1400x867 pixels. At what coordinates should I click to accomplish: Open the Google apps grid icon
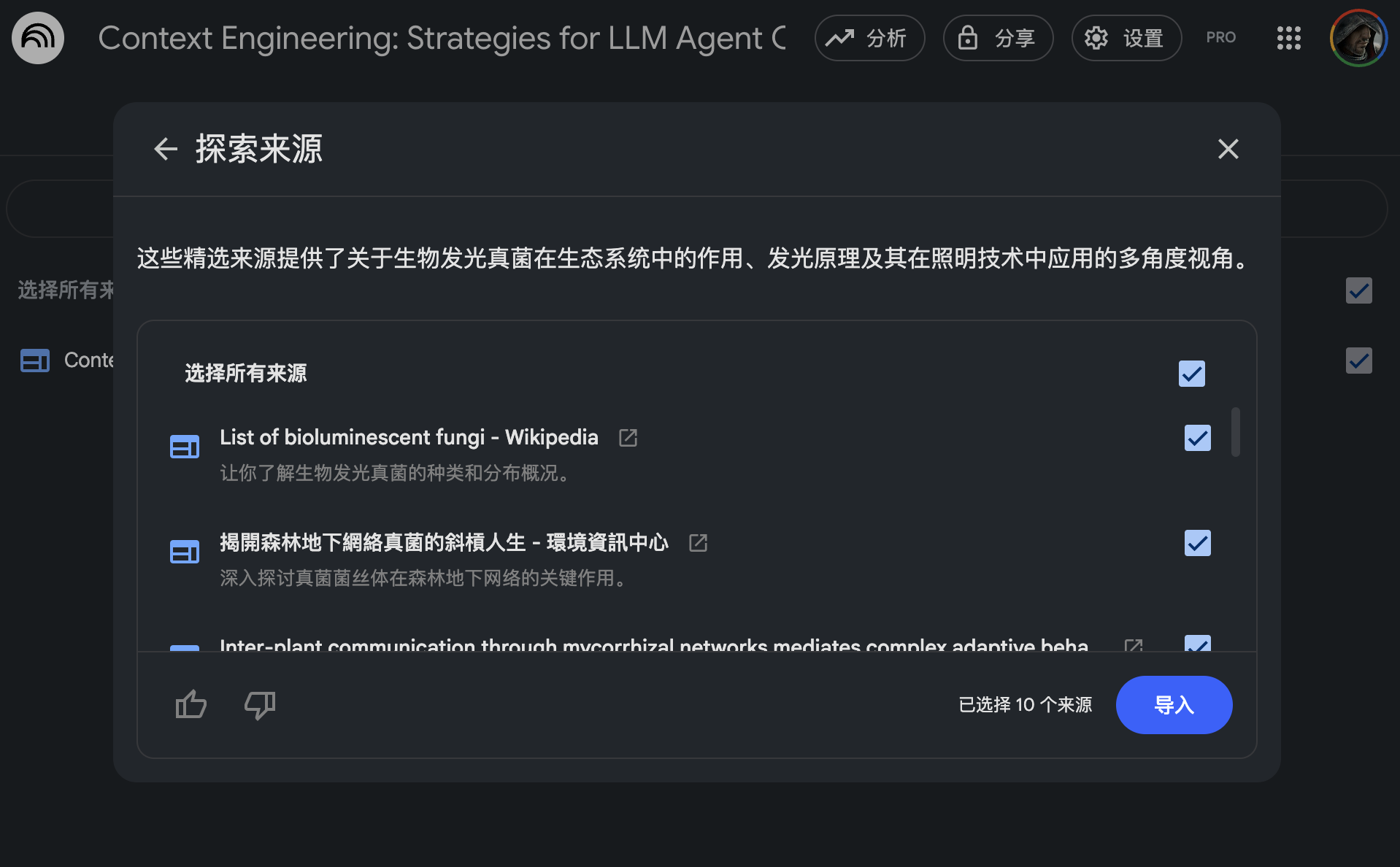1289,38
